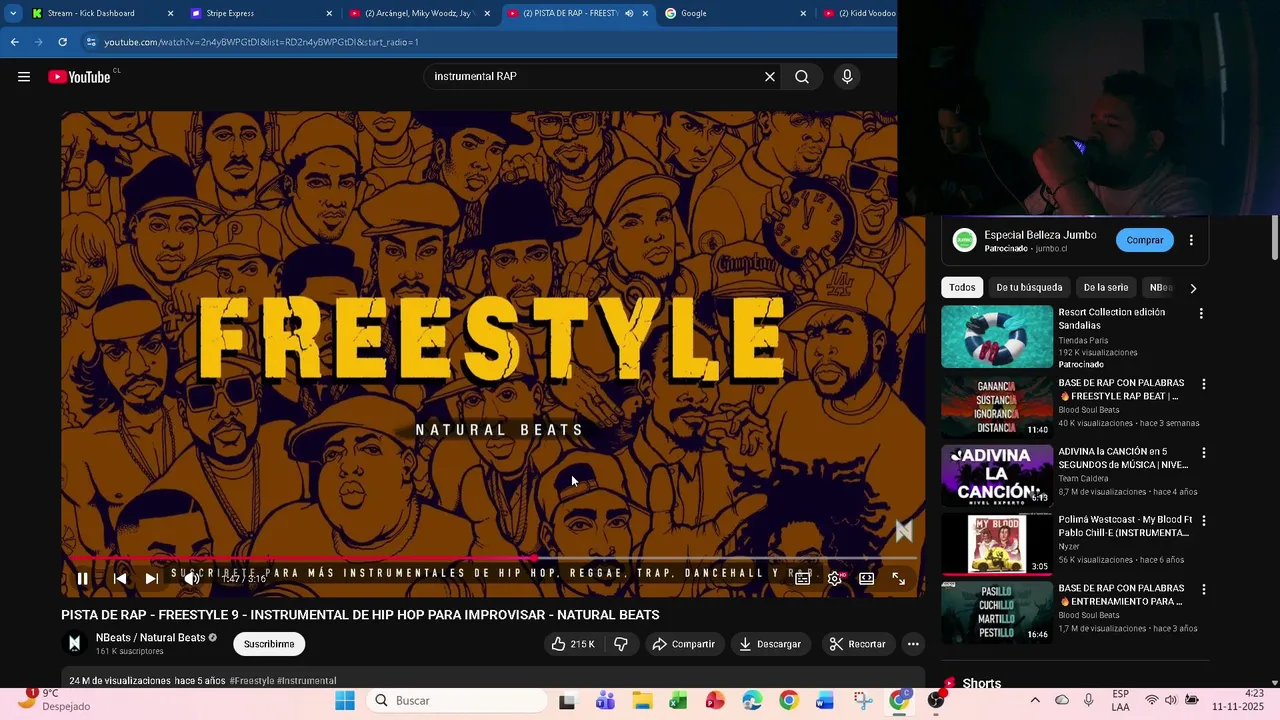
Task: Open the YouTube hamburger guide menu
Action: tap(24, 77)
